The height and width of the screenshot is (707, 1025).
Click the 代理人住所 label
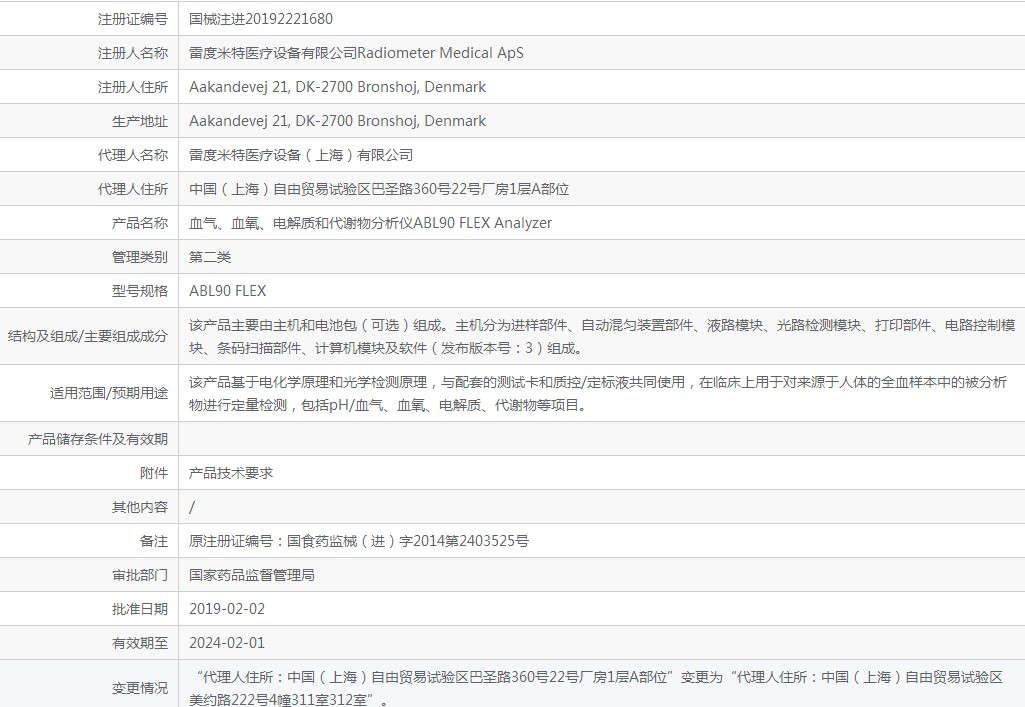(133, 189)
